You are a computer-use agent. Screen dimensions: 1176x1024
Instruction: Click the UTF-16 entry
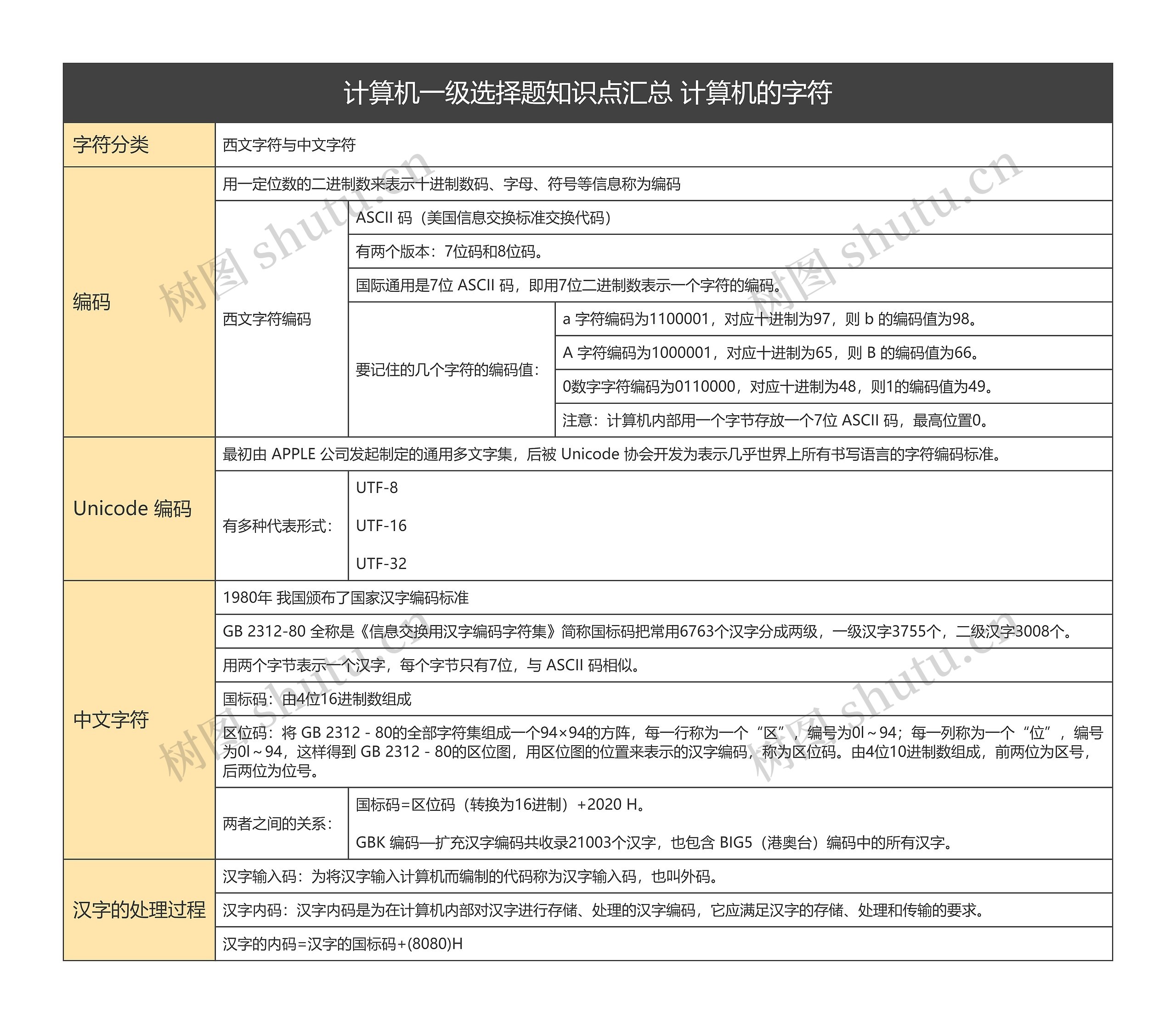click(381, 526)
